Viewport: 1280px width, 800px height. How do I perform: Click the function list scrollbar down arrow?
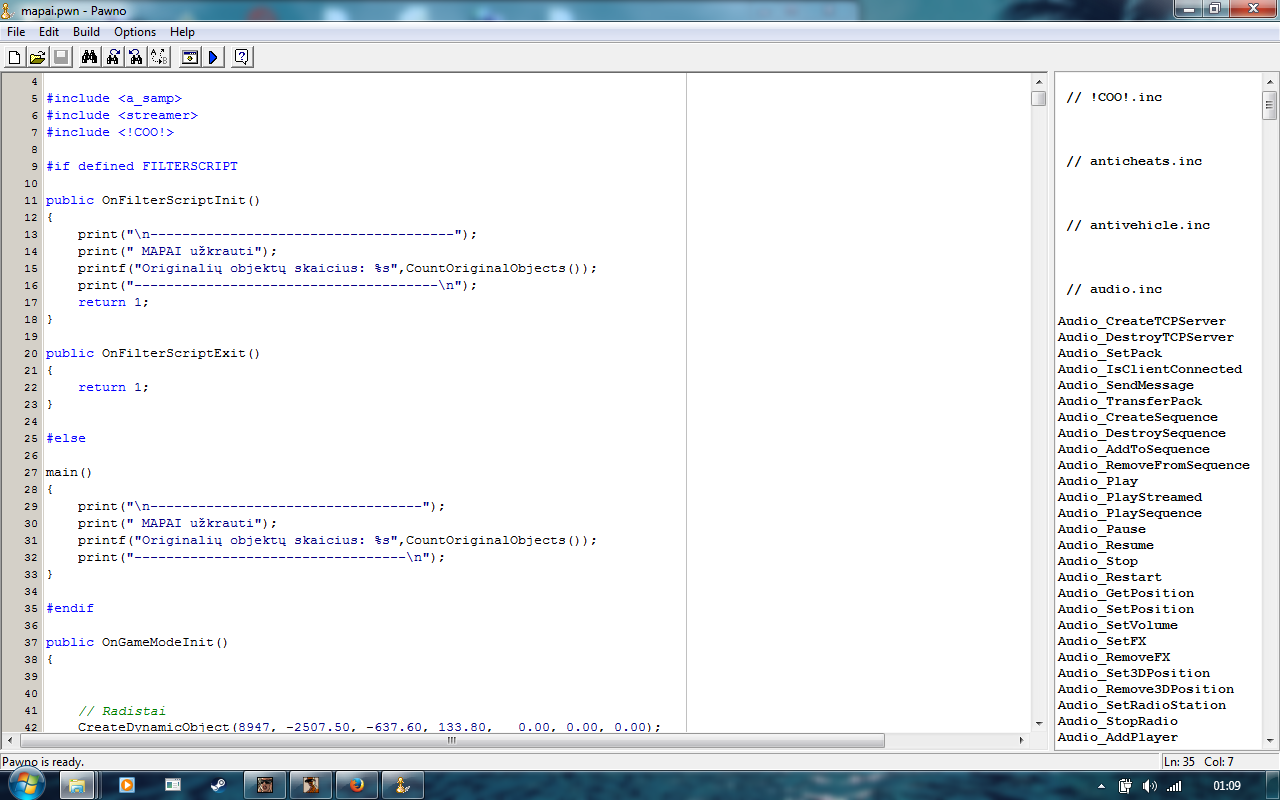[x=1270, y=740]
